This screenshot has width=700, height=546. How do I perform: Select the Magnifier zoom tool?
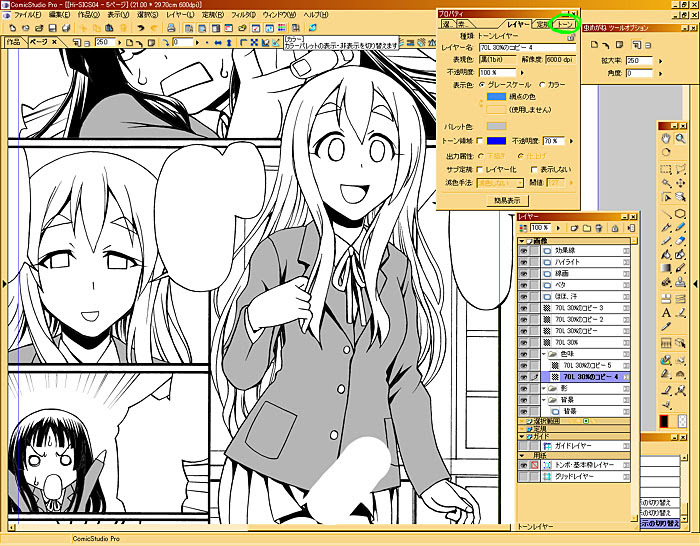(x=680, y=138)
